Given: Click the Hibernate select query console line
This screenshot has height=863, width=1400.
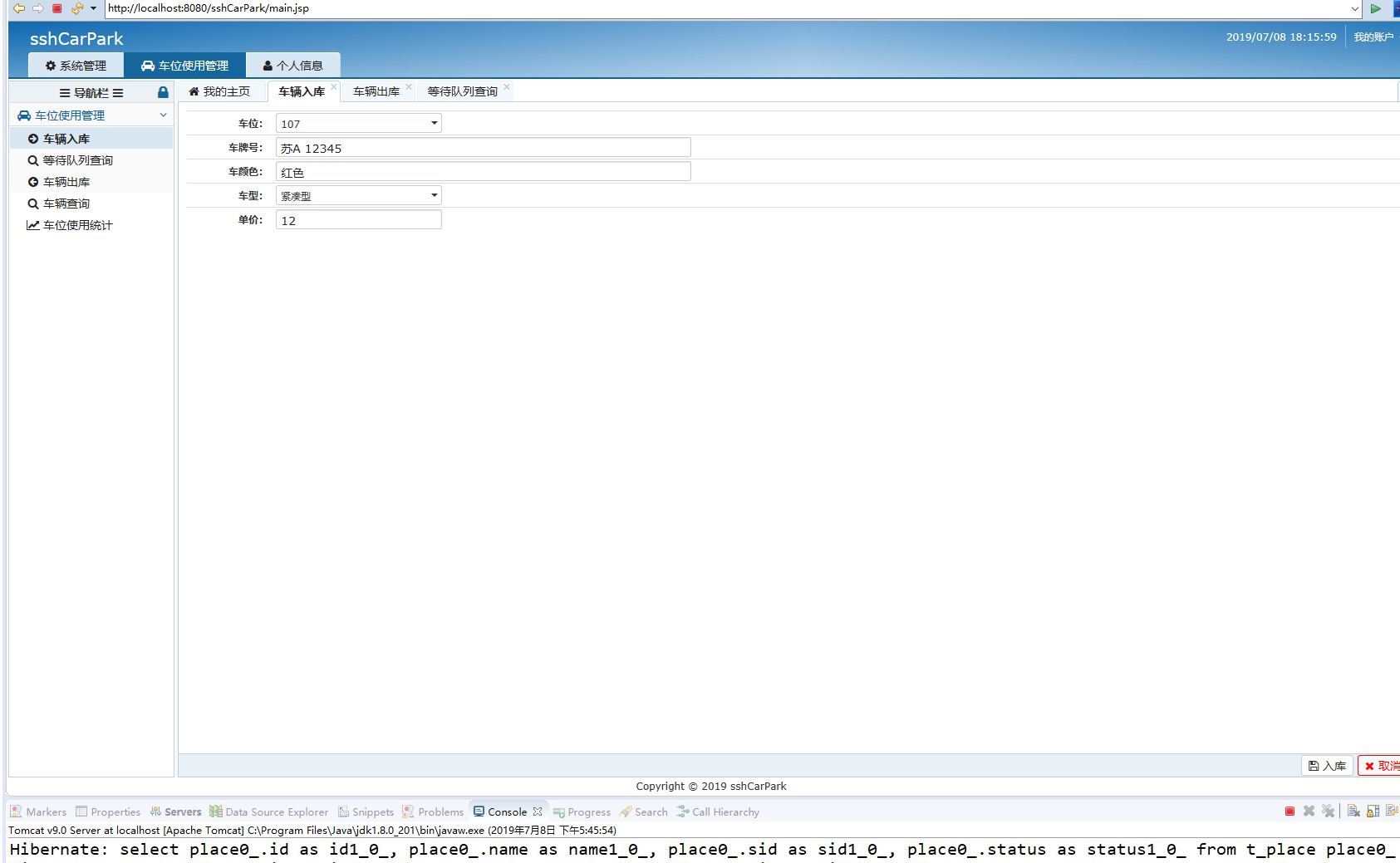Looking at the screenshot, I should point(703,850).
